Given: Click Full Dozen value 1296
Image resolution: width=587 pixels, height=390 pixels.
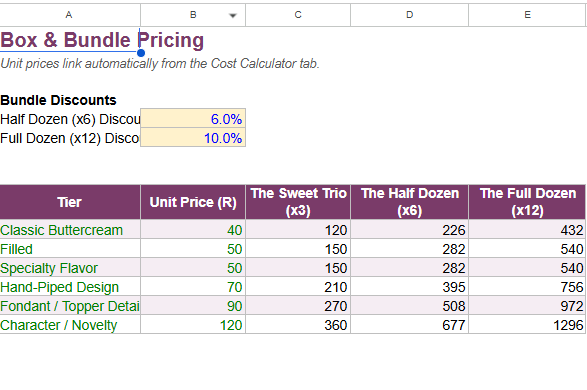Looking at the screenshot, I should tap(527, 325).
